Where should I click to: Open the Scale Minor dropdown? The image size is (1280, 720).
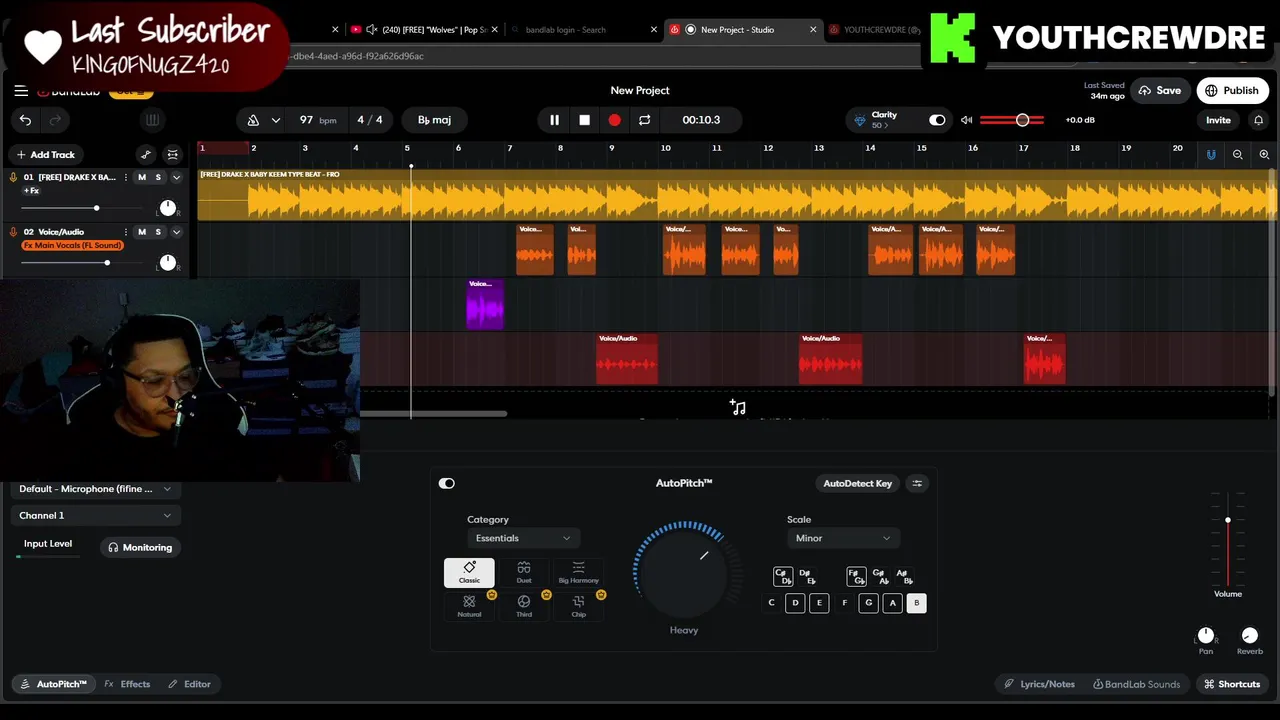coord(842,538)
